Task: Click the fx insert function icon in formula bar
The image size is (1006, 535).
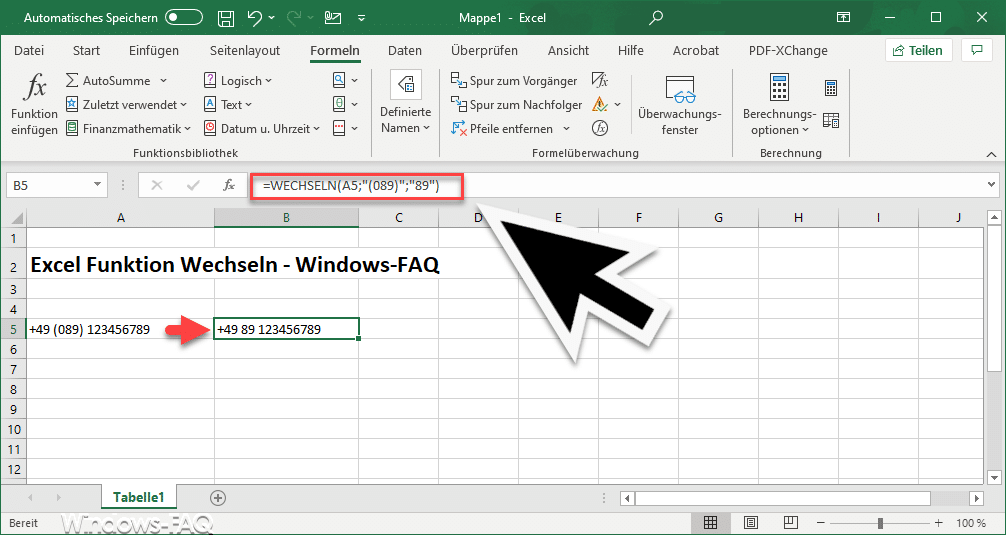Action: tap(229, 185)
